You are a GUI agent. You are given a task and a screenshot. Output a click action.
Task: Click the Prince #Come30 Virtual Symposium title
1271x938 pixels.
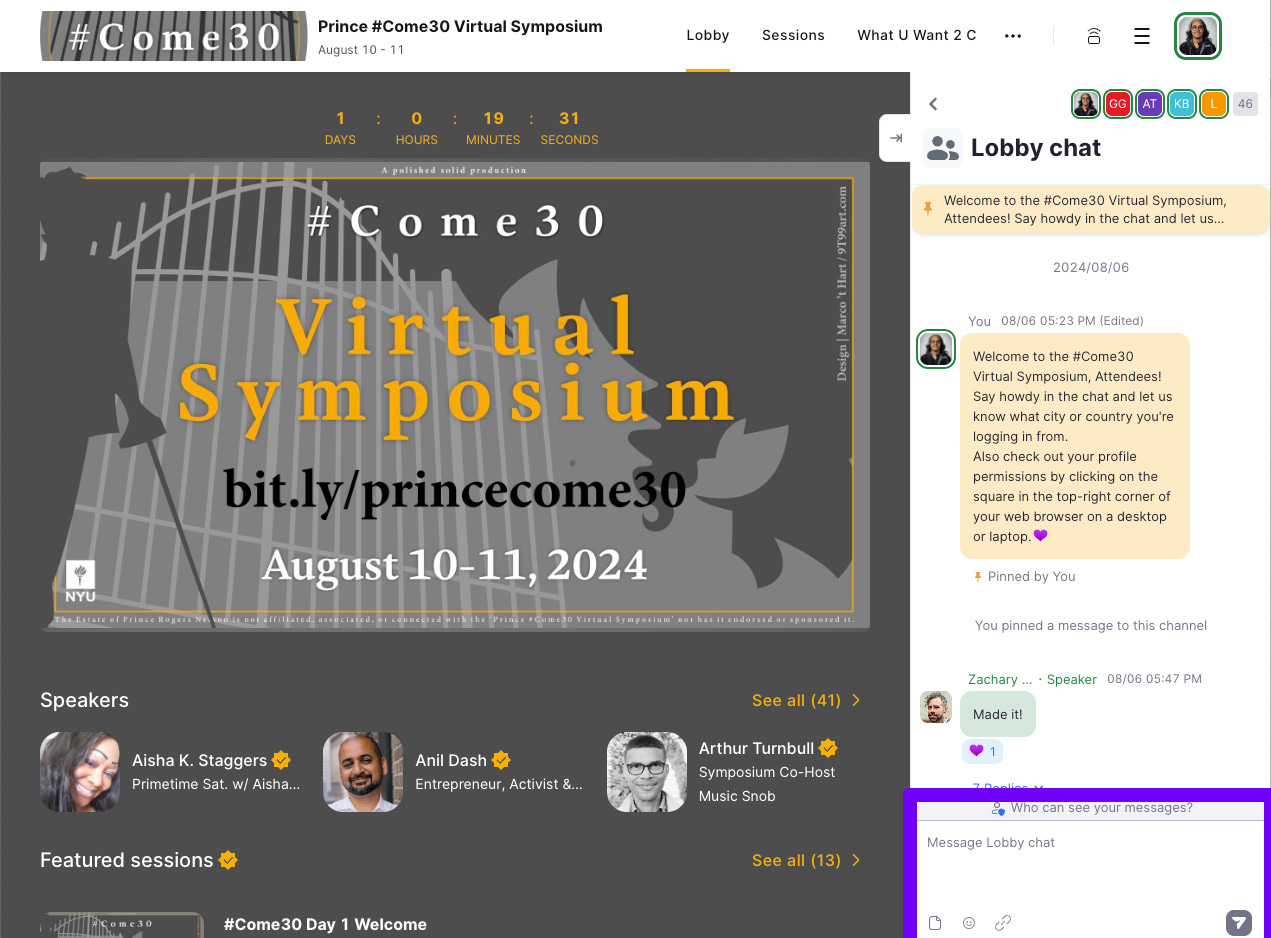pos(460,26)
